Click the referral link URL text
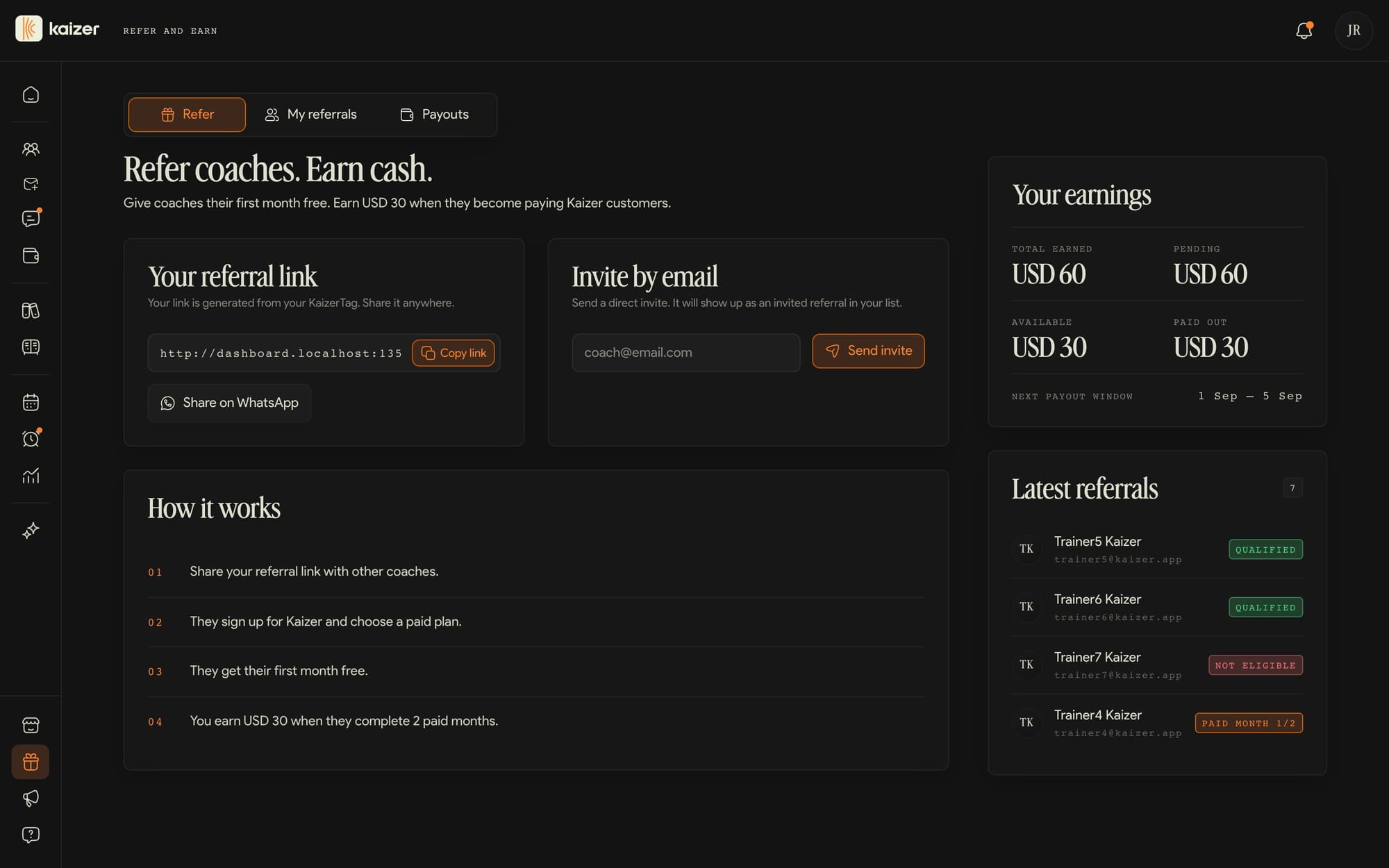Viewport: 1389px width, 868px height. pyautogui.click(x=281, y=353)
